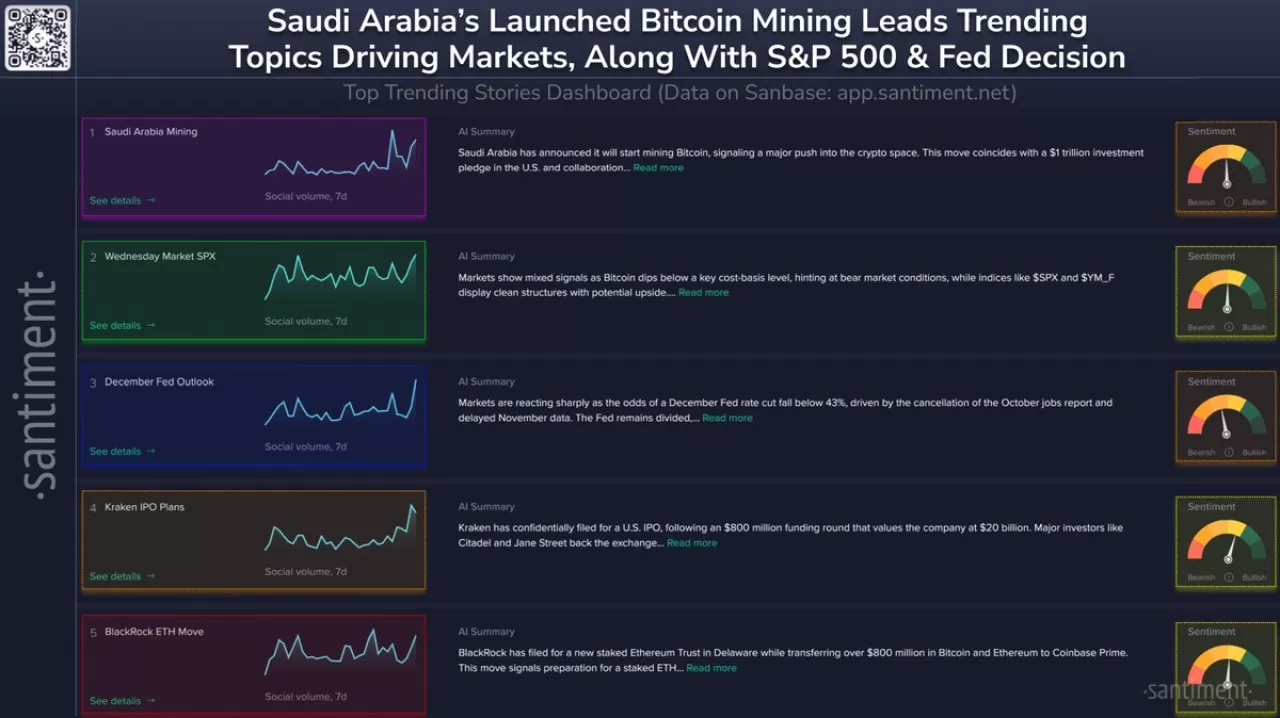Toggle Bullish on the Kraken IPO Plans gauge
Screen dimensions: 1280x718
pos(1253,576)
